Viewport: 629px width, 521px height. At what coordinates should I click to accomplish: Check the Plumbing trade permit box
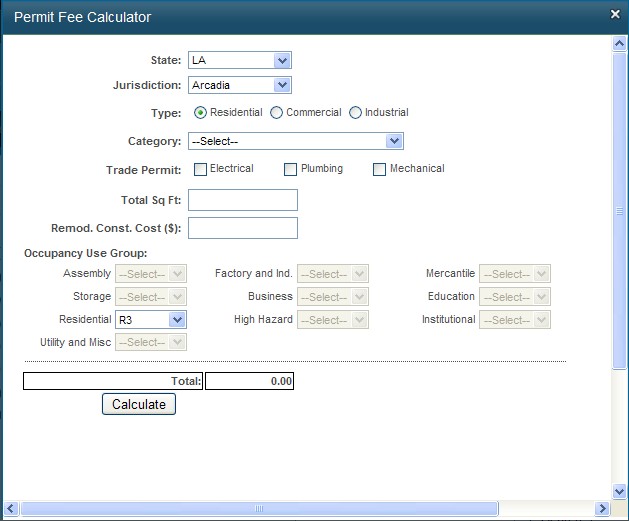(x=291, y=169)
